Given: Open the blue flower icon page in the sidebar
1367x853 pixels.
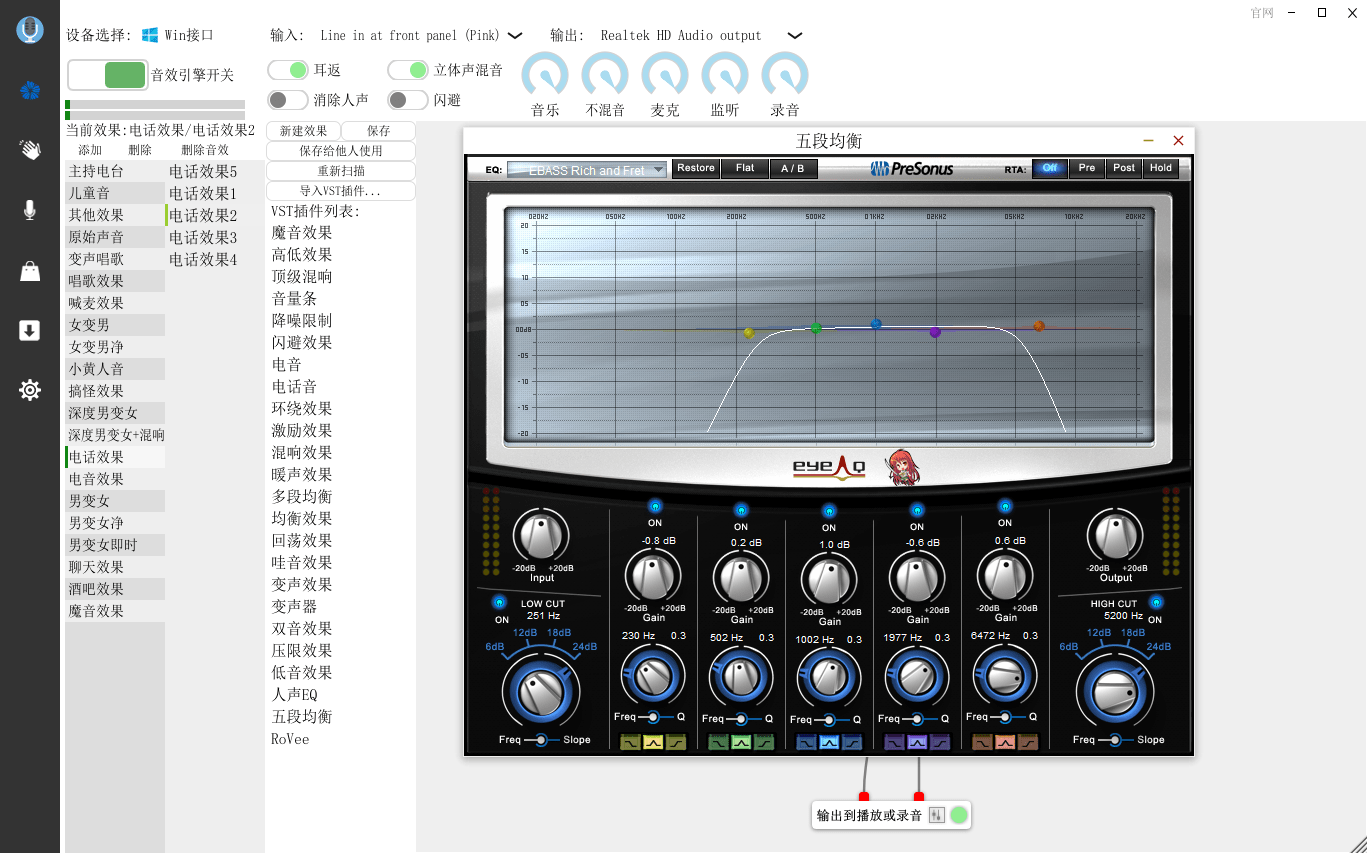Looking at the screenshot, I should 30,91.
